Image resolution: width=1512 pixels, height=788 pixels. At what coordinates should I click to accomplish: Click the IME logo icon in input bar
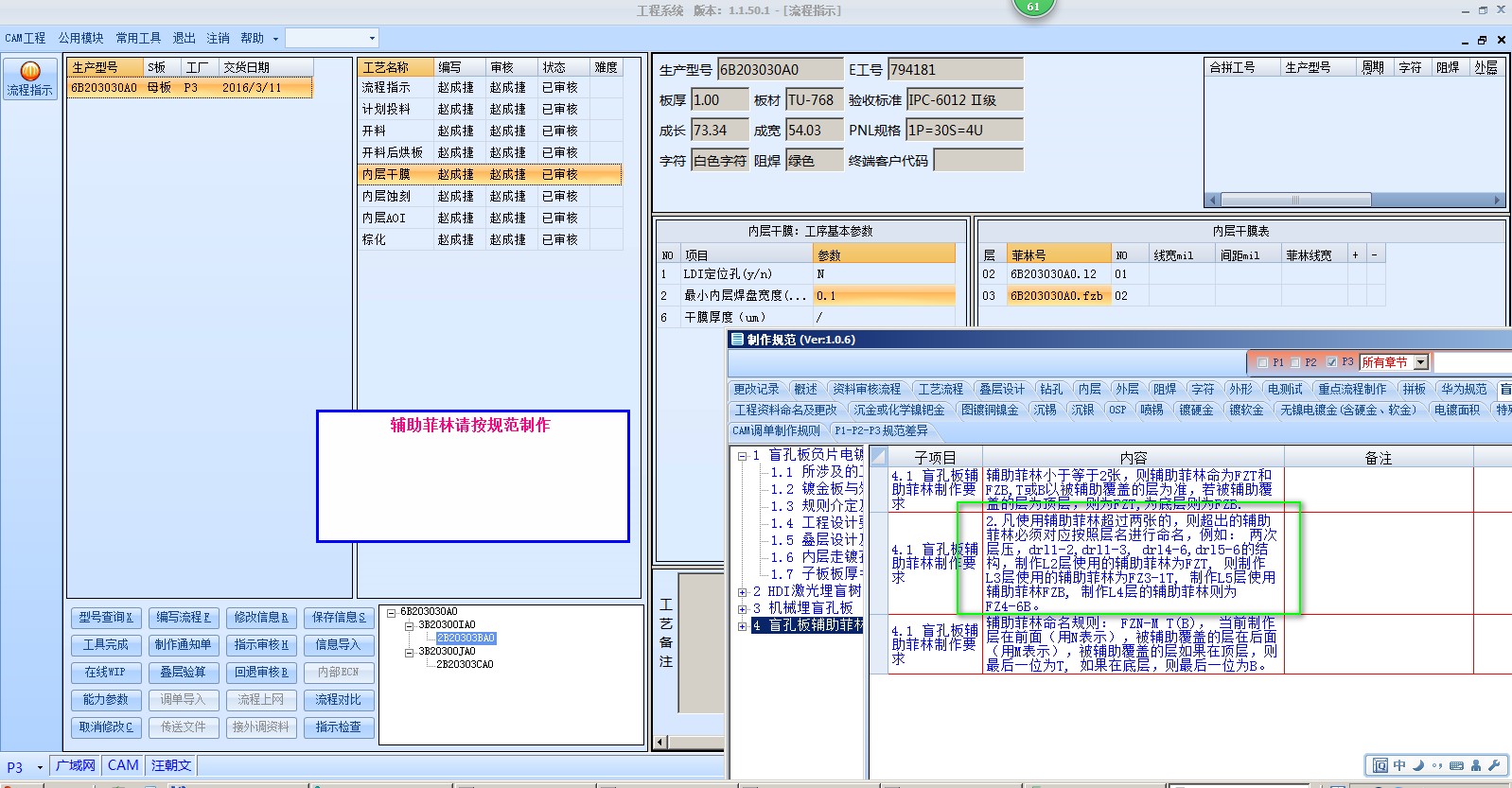coord(1380,765)
